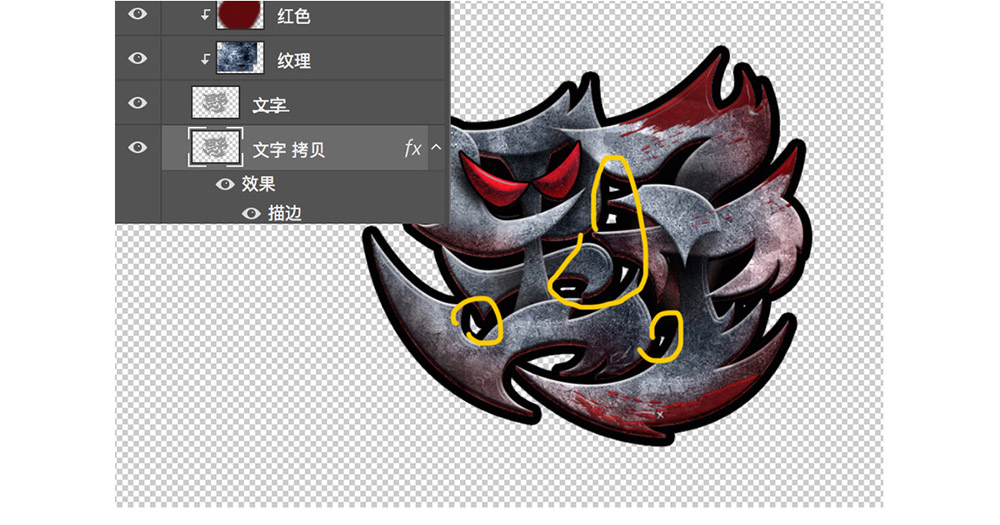1000x525 pixels.
Task: Click the 效果 effects label
Action: pos(258,184)
